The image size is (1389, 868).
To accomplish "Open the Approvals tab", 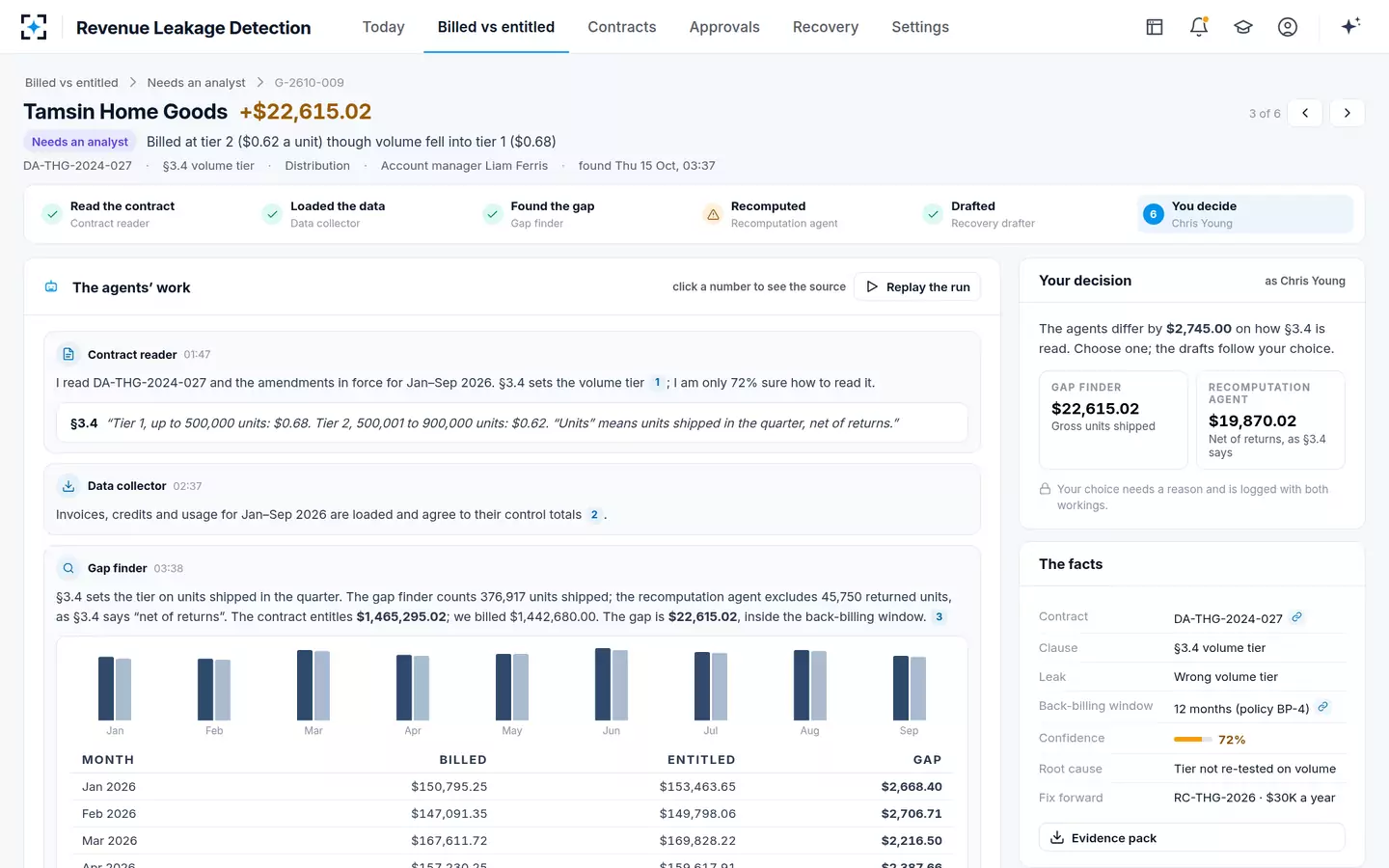I will [724, 27].
